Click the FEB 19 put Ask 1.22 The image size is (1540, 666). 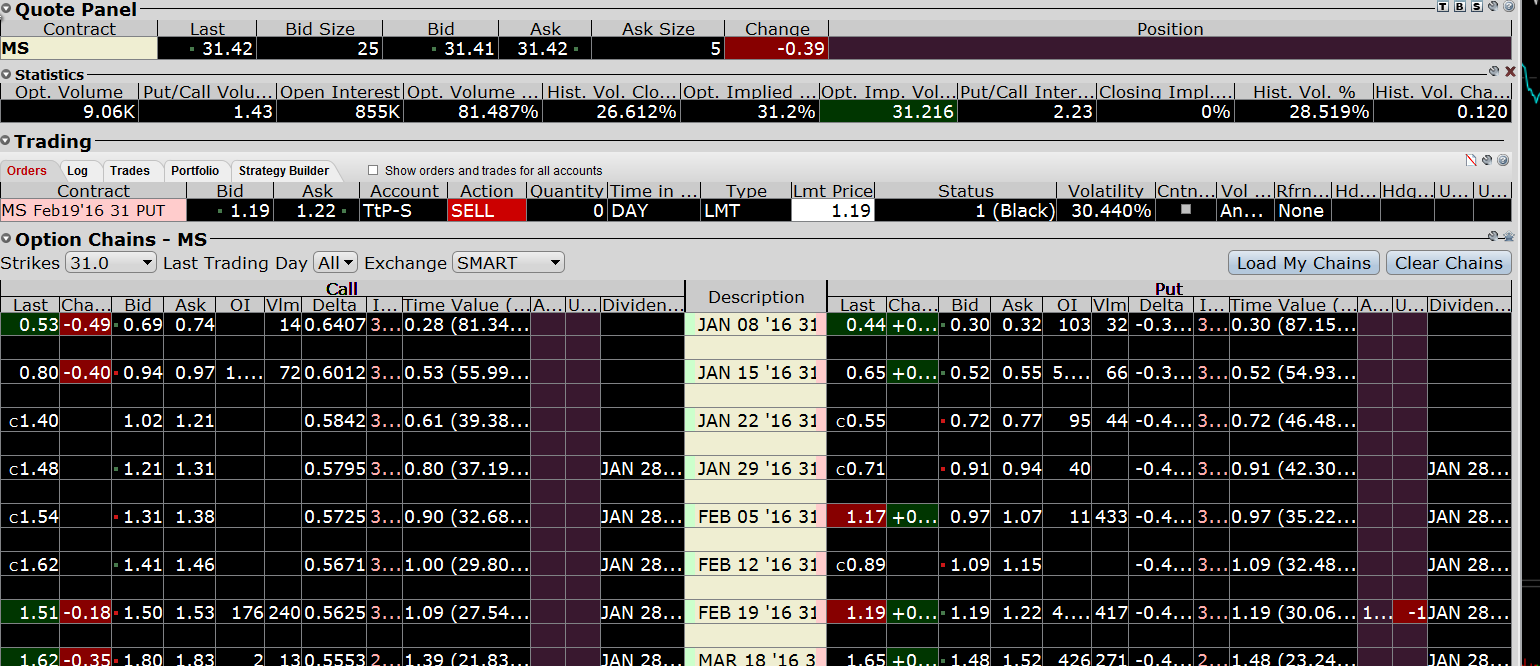click(x=1018, y=613)
